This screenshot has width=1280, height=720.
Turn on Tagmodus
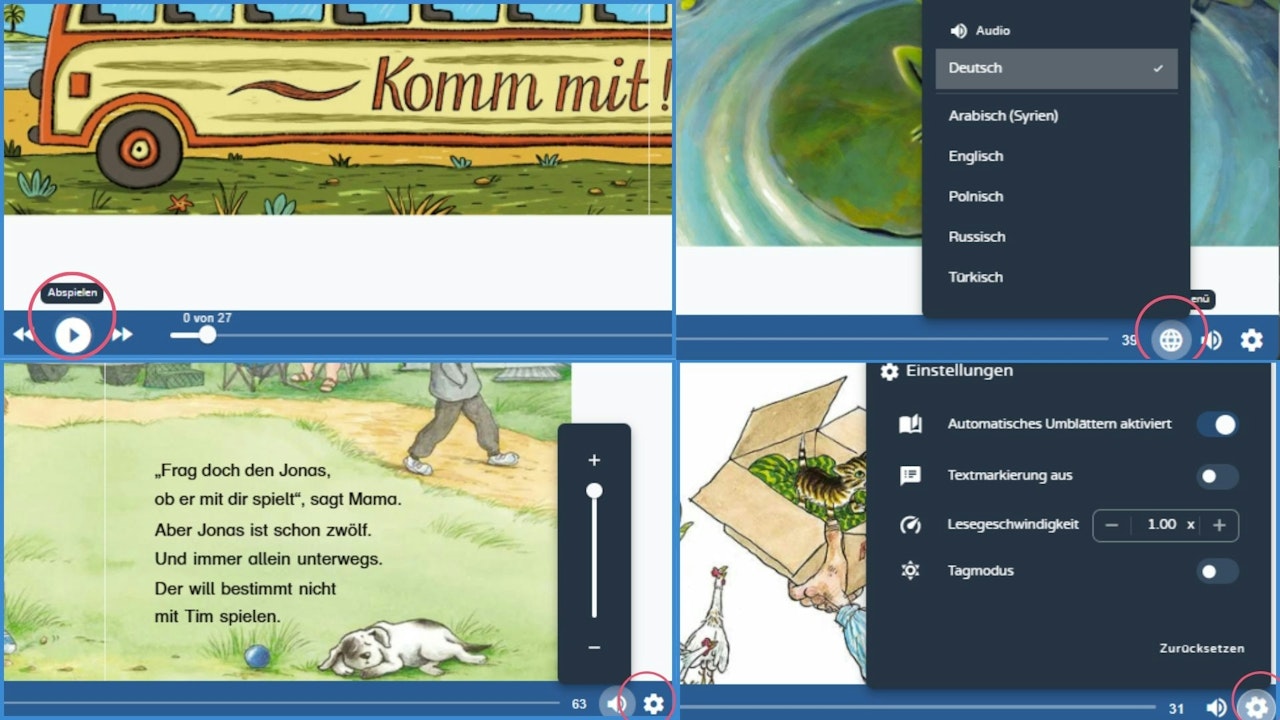click(x=1217, y=571)
